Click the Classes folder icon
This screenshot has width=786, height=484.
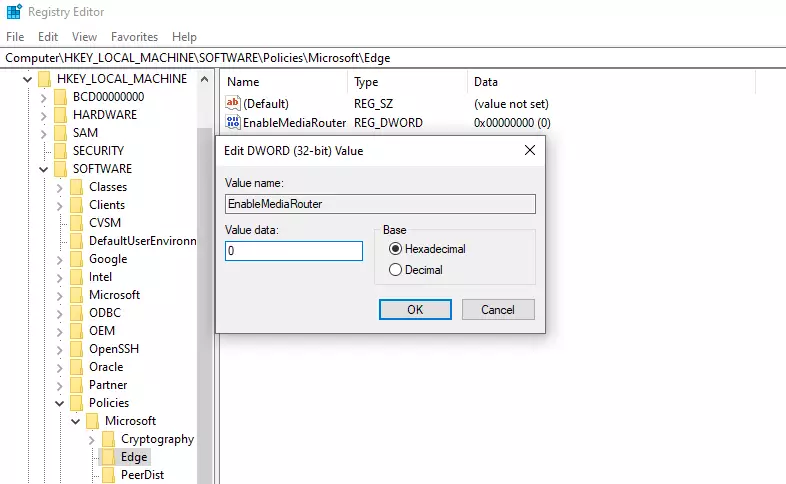click(x=77, y=187)
